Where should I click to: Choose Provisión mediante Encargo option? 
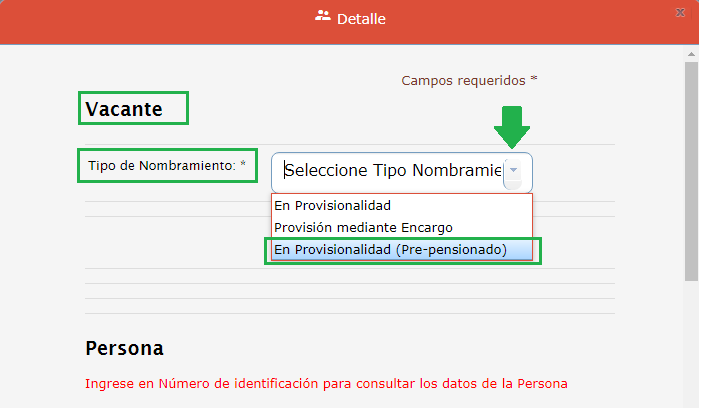363,227
